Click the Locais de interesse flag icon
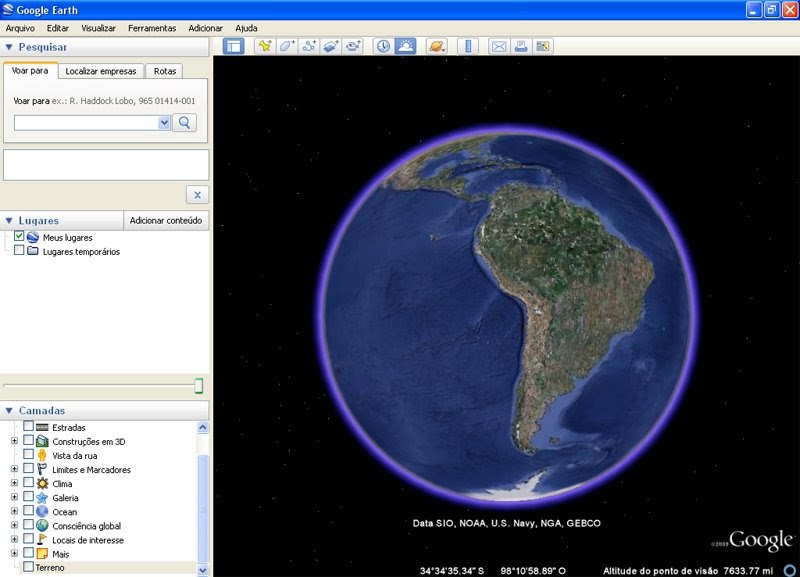800x577 pixels. coord(42,539)
